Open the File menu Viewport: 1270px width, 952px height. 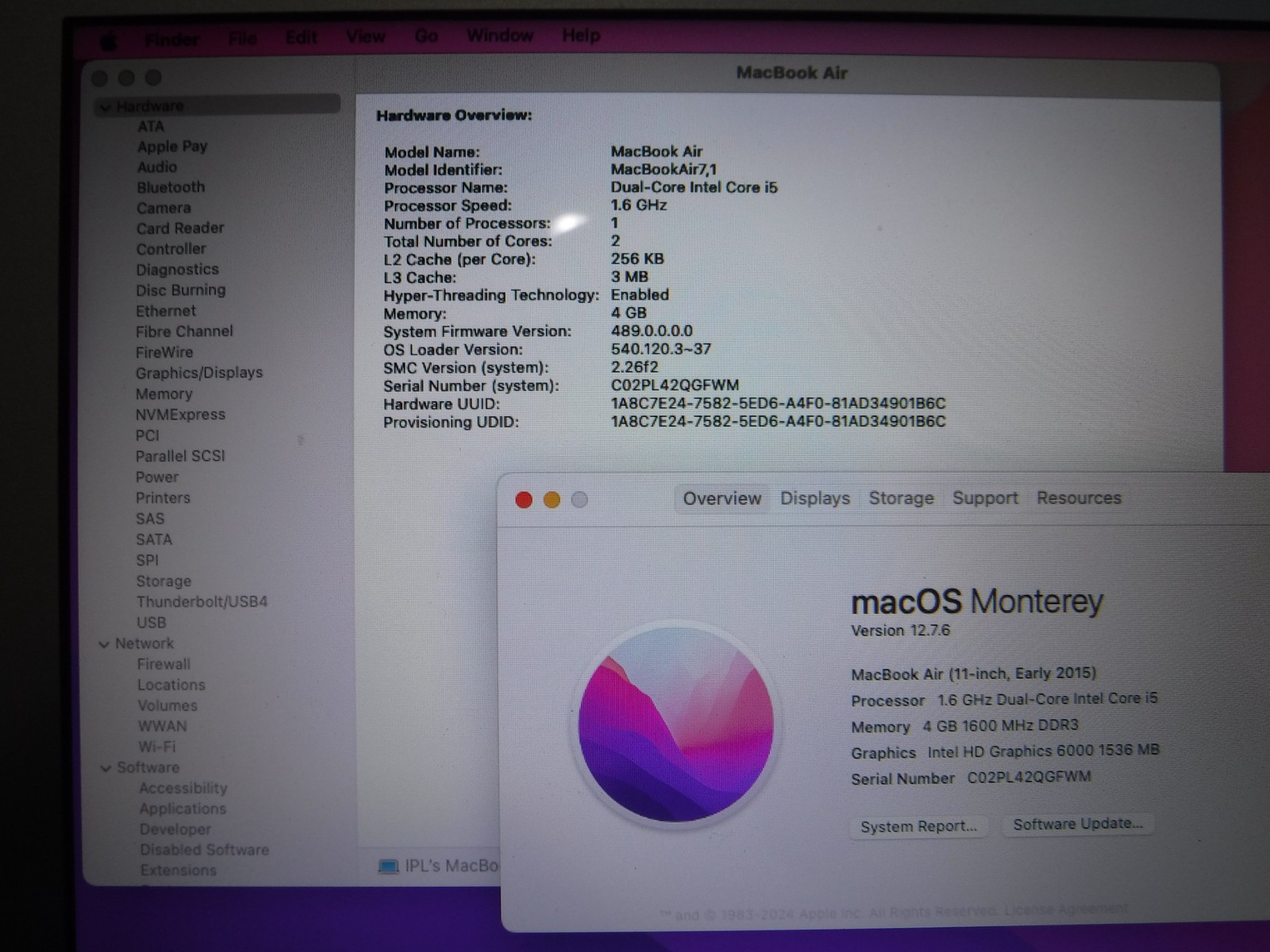[242, 38]
